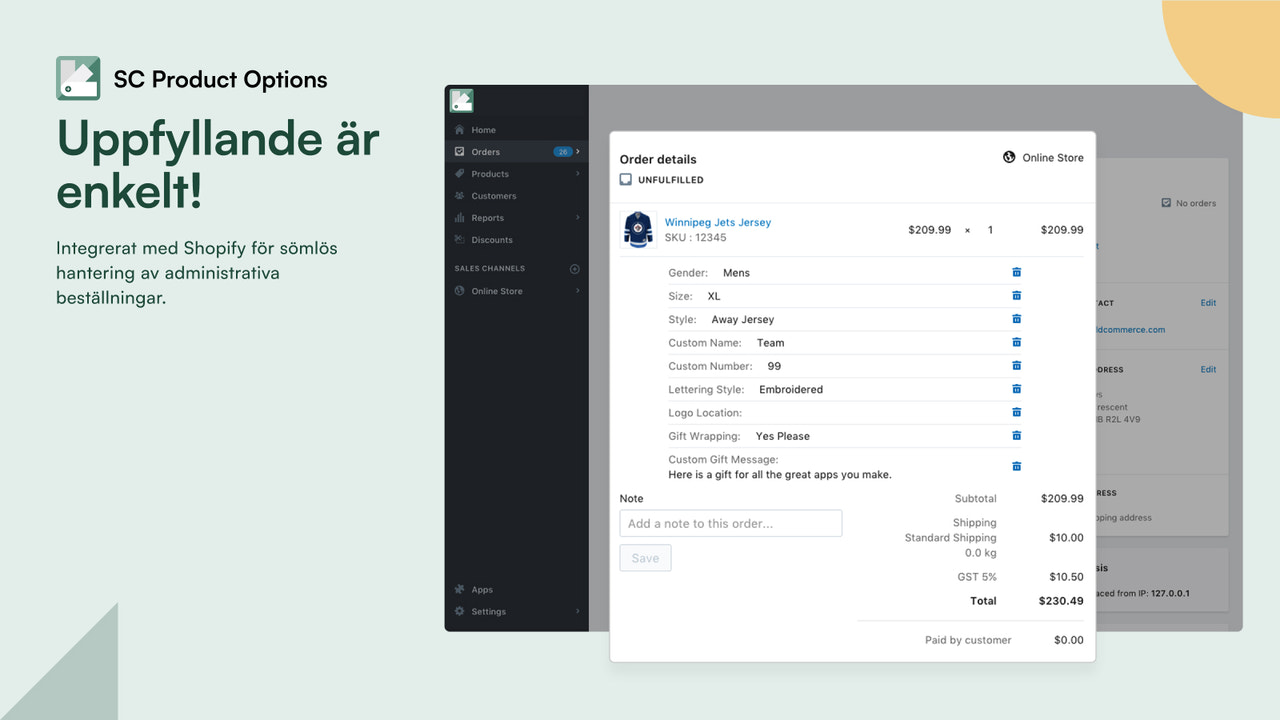This screenshot has height=720, width=1280.
Task: Click the SKU : 12345 text
Action: pyautogui.click(x=696, y=238)
